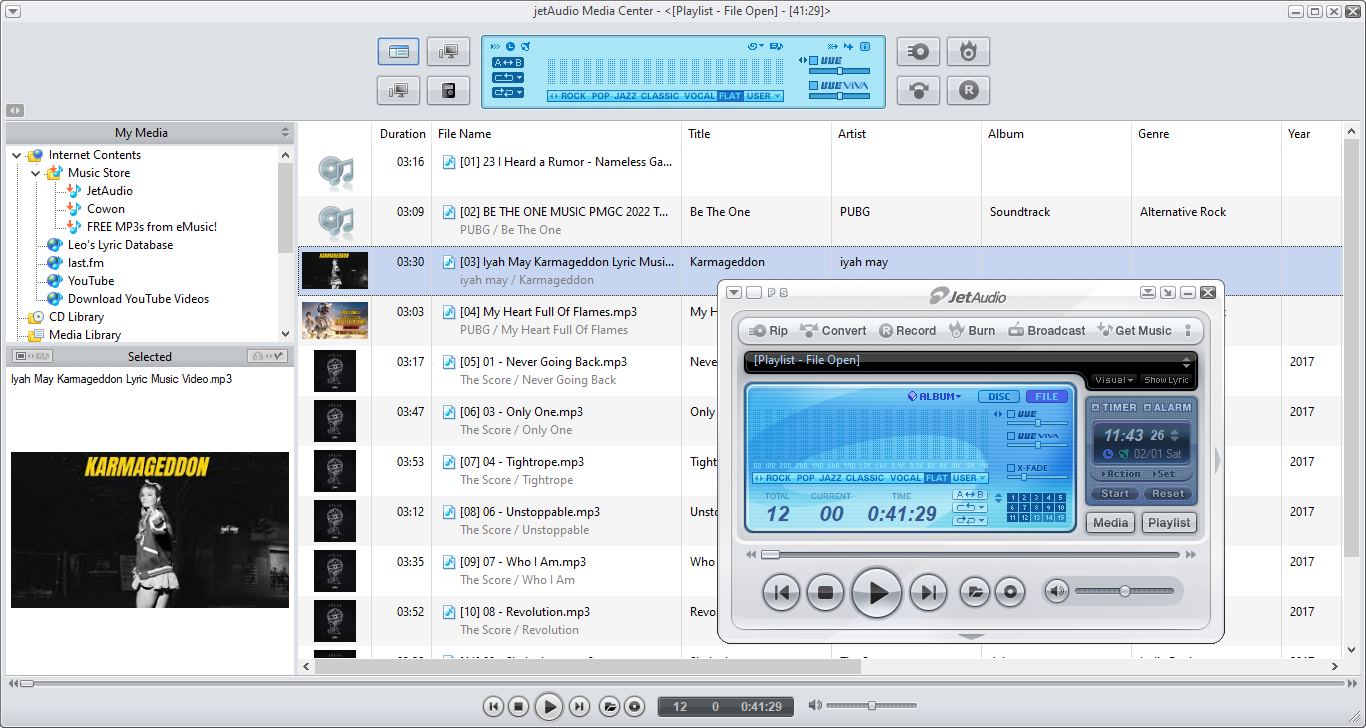Image resolution: width=1366 pixels, height=728 pixels.
Task: Enable BBE checkbox in the JetAudio player
Action: (x=1011, y=414)
